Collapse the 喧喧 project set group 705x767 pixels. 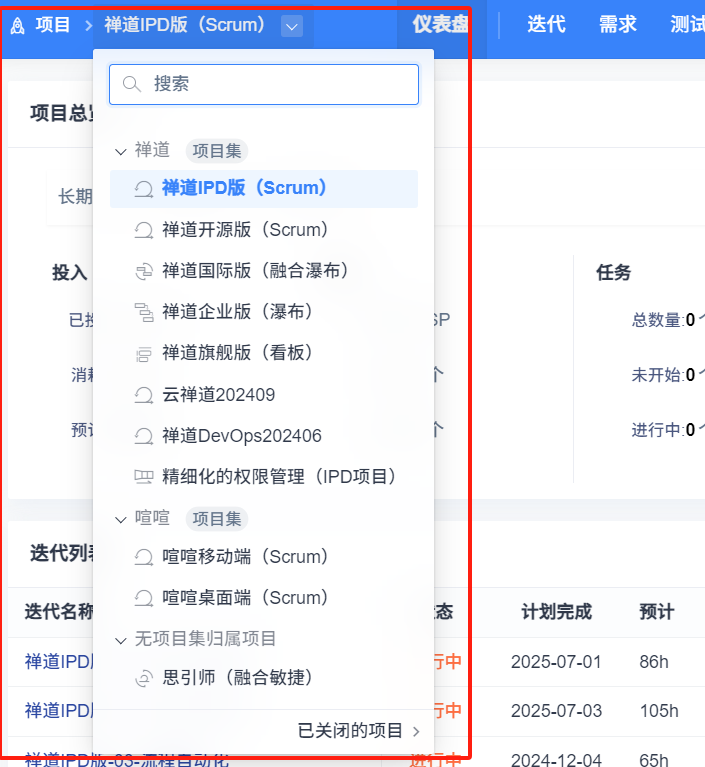120,519
